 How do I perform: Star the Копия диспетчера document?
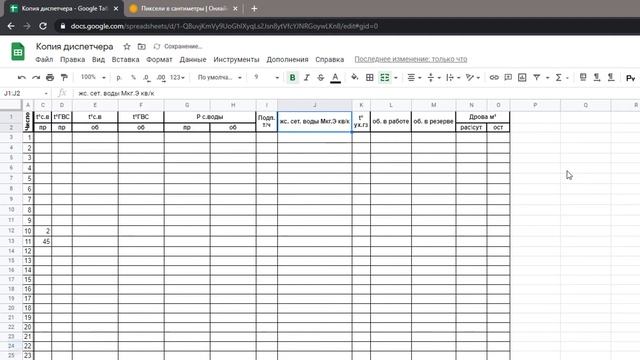click(127, 47)
